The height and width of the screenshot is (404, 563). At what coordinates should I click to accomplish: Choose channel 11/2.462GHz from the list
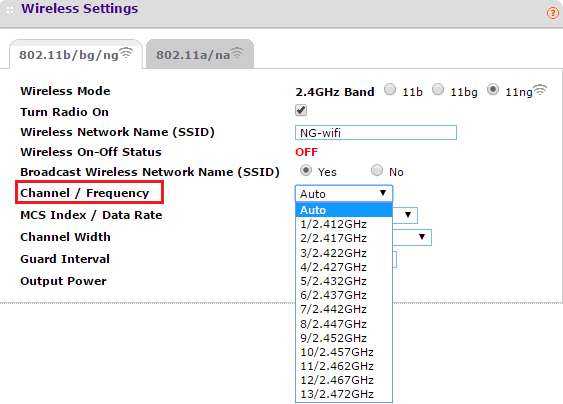click(344, 366)
